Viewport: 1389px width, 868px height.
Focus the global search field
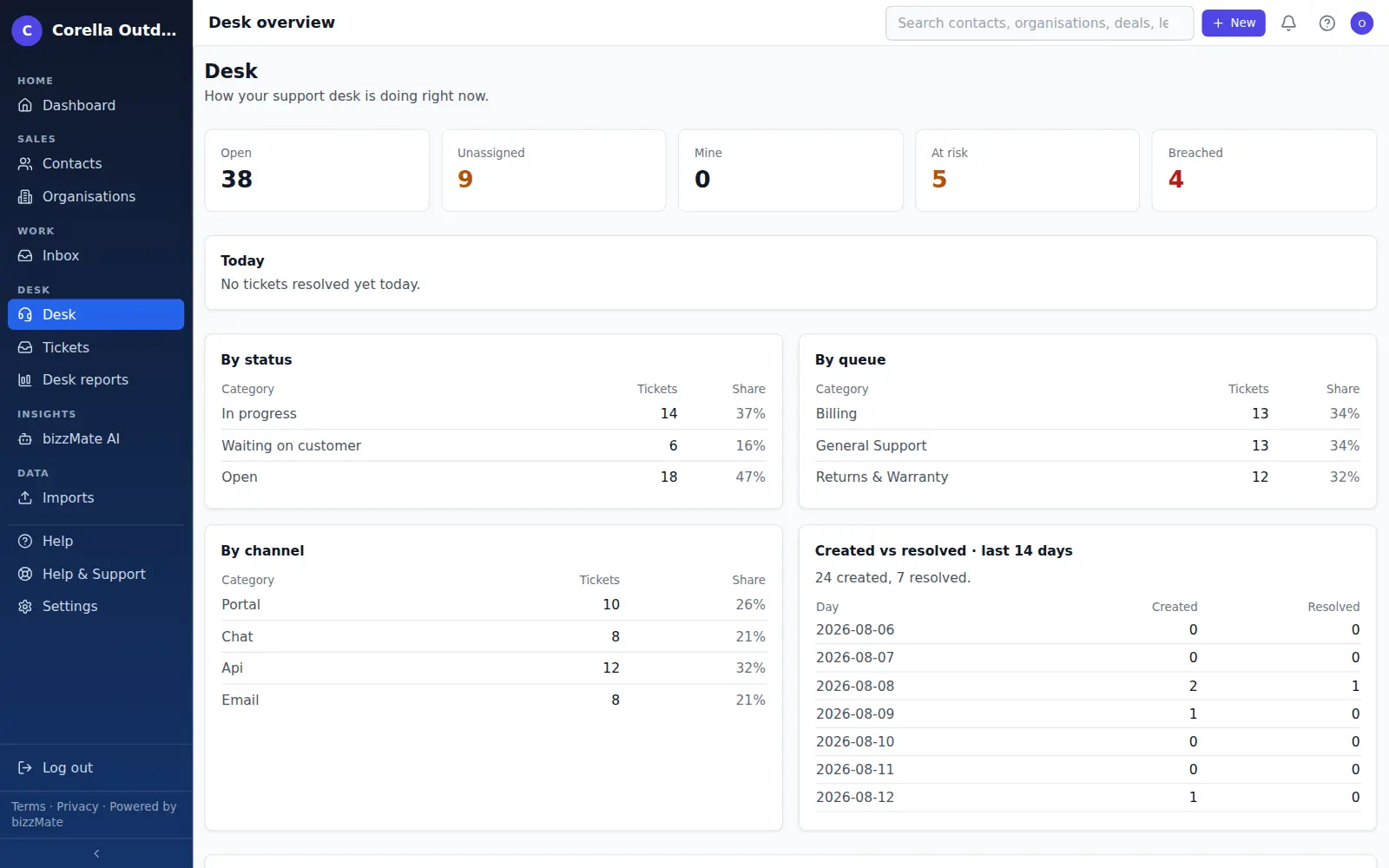pyautogui.click(x=1039, y=23)
